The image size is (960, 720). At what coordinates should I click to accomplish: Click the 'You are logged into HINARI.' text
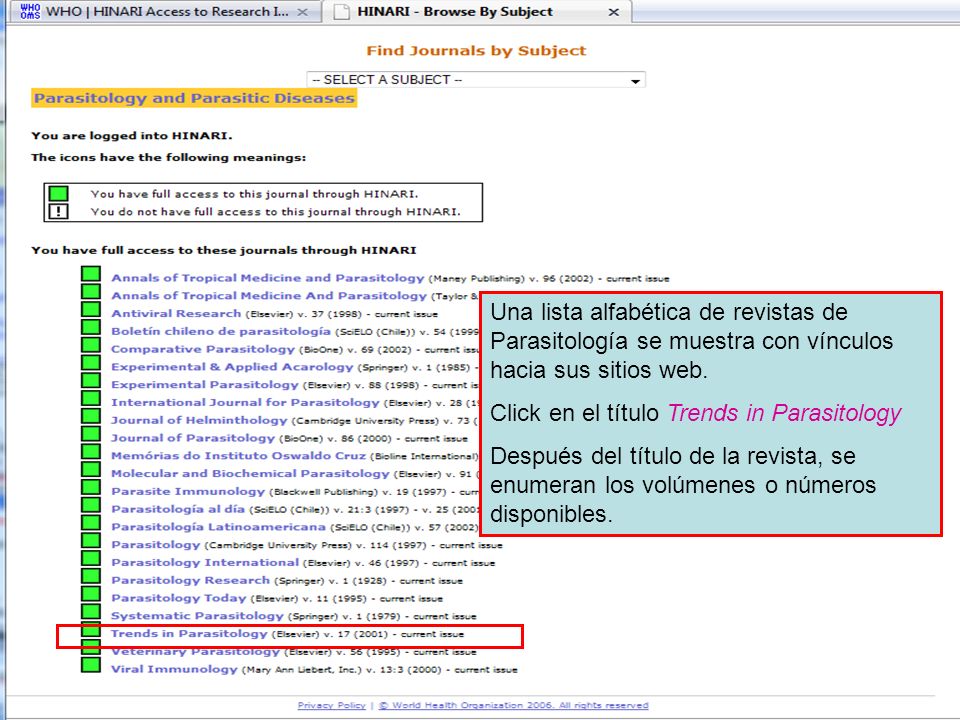(x=132, y=136)
